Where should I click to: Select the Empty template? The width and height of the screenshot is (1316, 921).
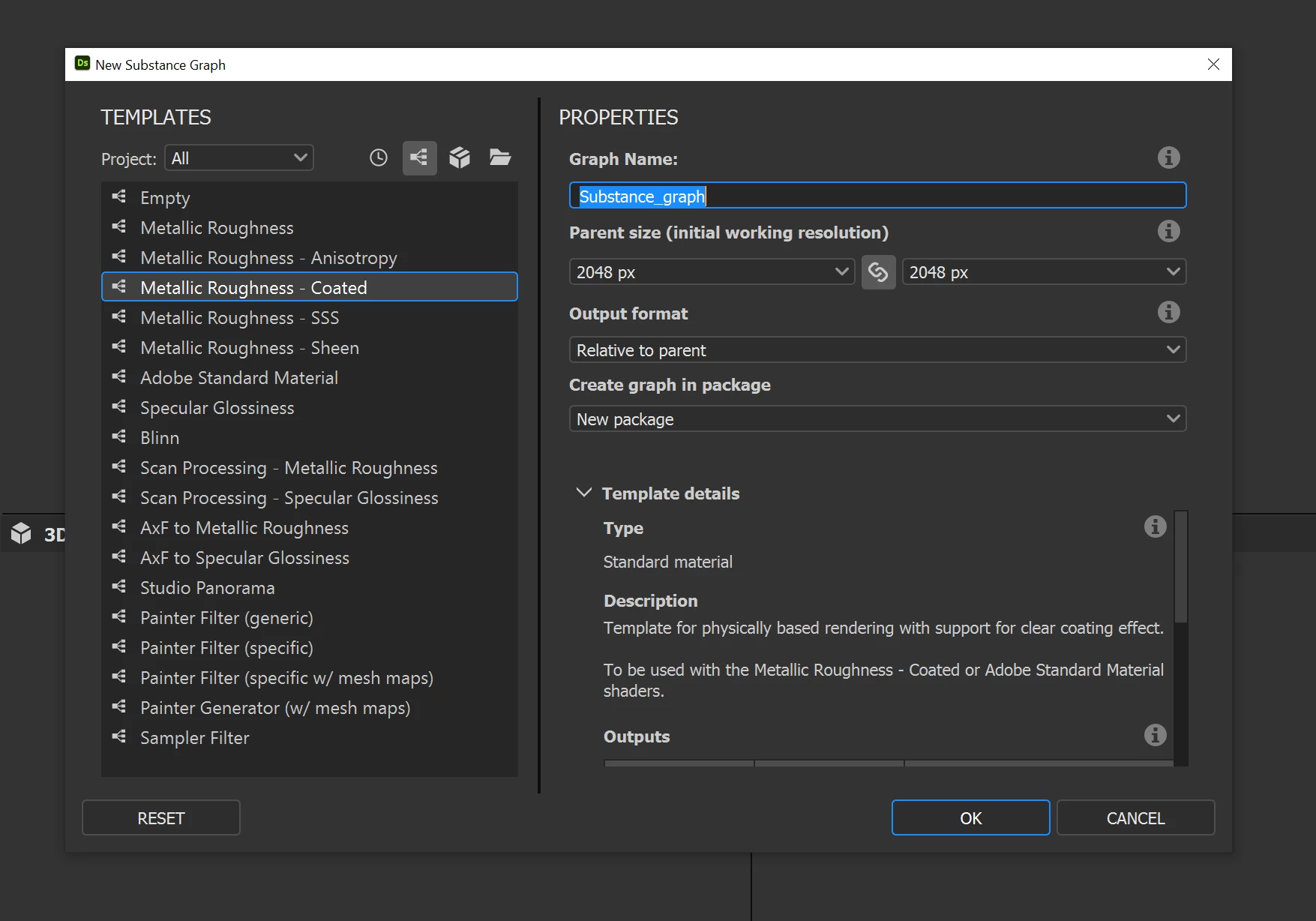pos(310,197)
